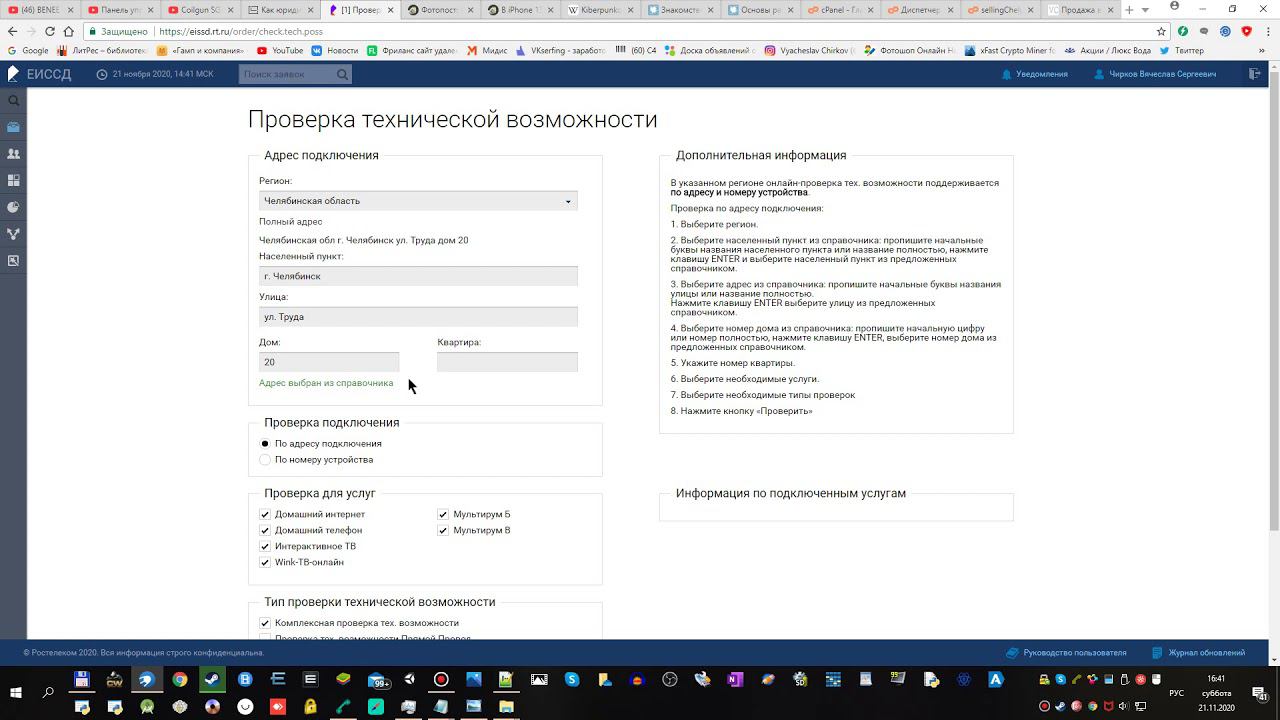
Task: Click the РУС language indicator in tray
Action: (1177, 692)
